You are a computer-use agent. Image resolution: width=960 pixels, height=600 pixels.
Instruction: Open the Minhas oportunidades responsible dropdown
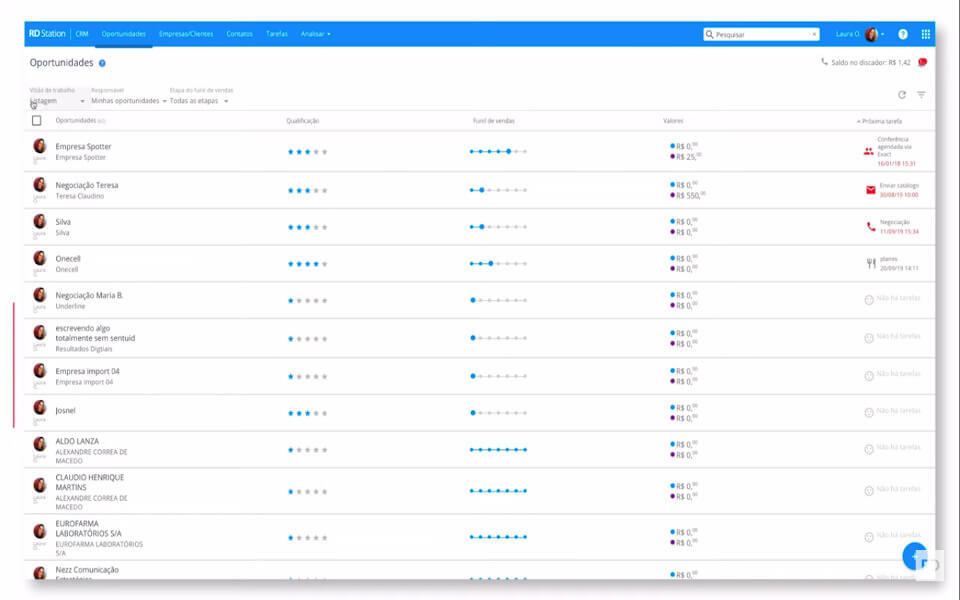(x=129, y=101)
